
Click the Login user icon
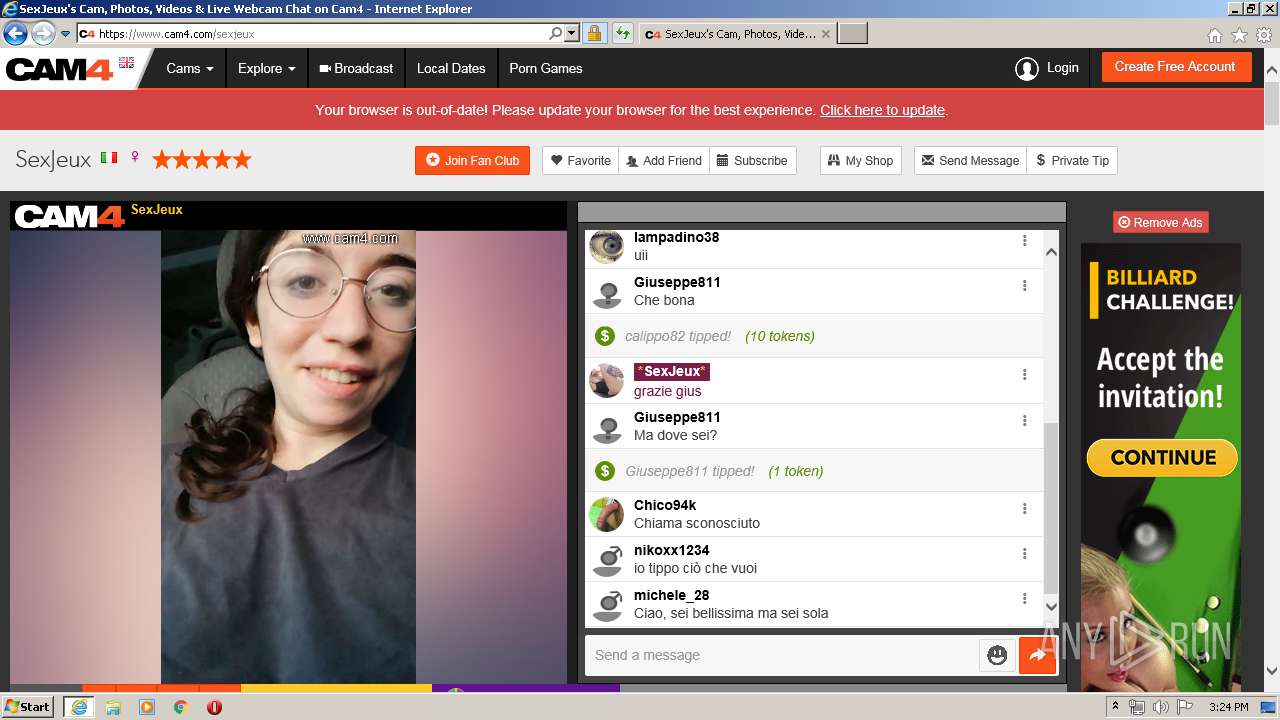tap(1026, 69)
